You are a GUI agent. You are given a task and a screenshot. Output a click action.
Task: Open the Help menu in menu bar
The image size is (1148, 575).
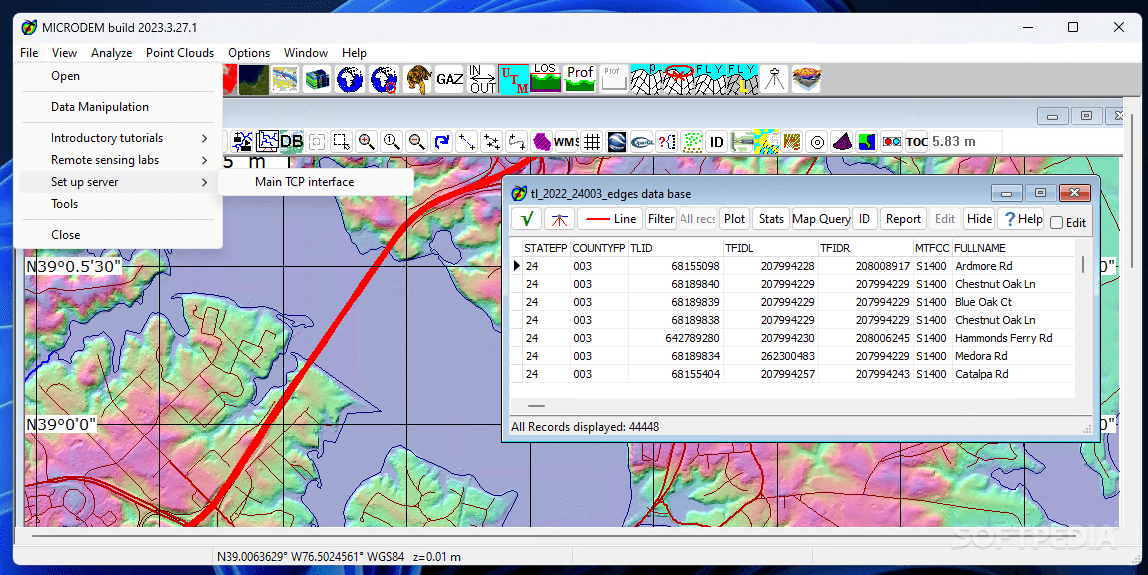[x=354, y=53]
